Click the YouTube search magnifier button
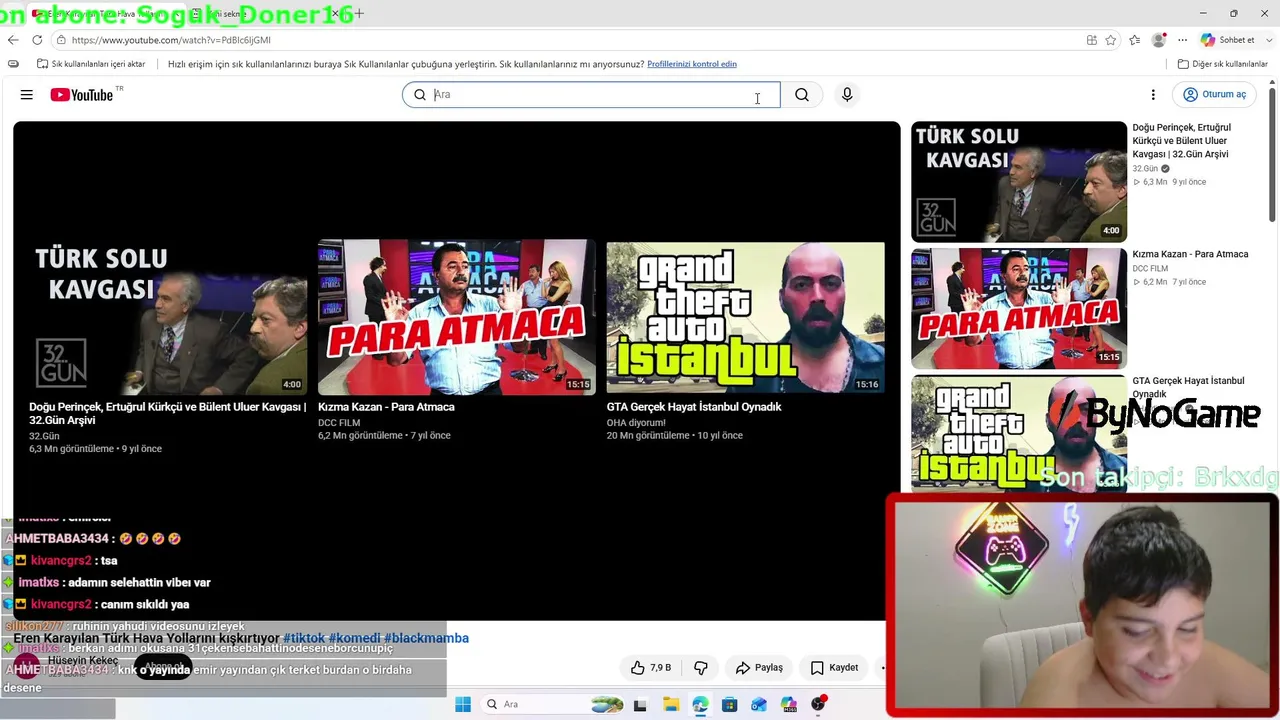Image resolution: width=1280 pixels, height=720 pixels. 802,95
